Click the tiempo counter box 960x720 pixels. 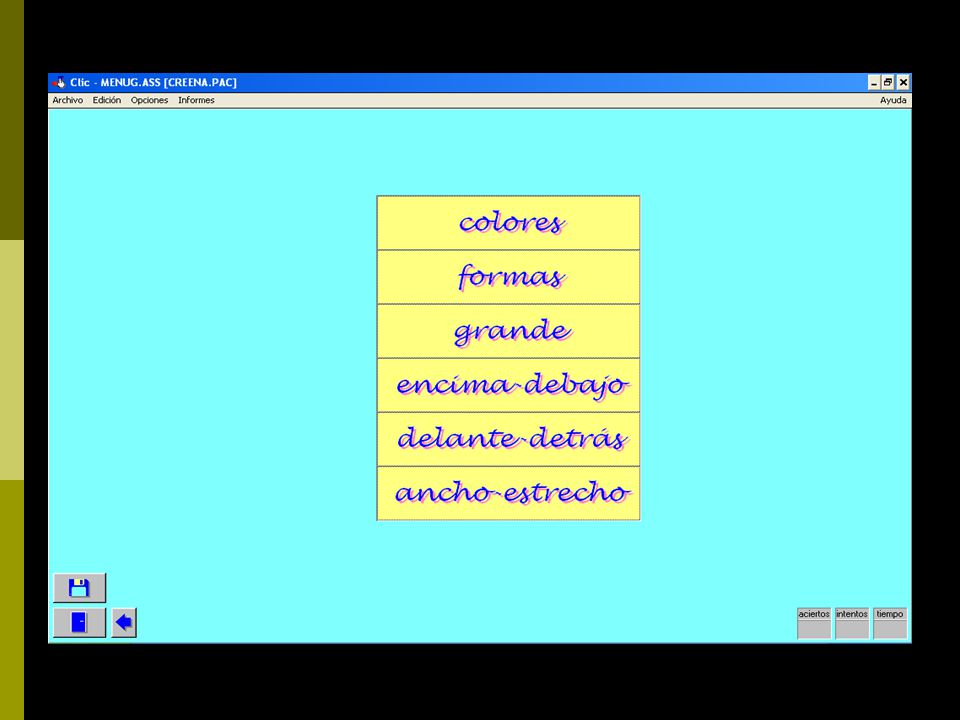[x=890, y=623]
